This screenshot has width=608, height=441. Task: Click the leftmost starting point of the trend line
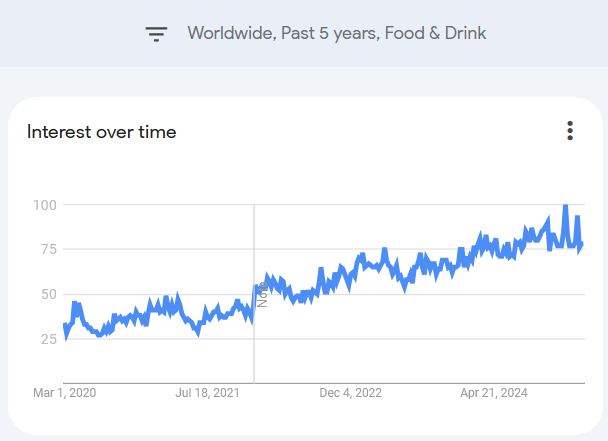coord(65,330)
